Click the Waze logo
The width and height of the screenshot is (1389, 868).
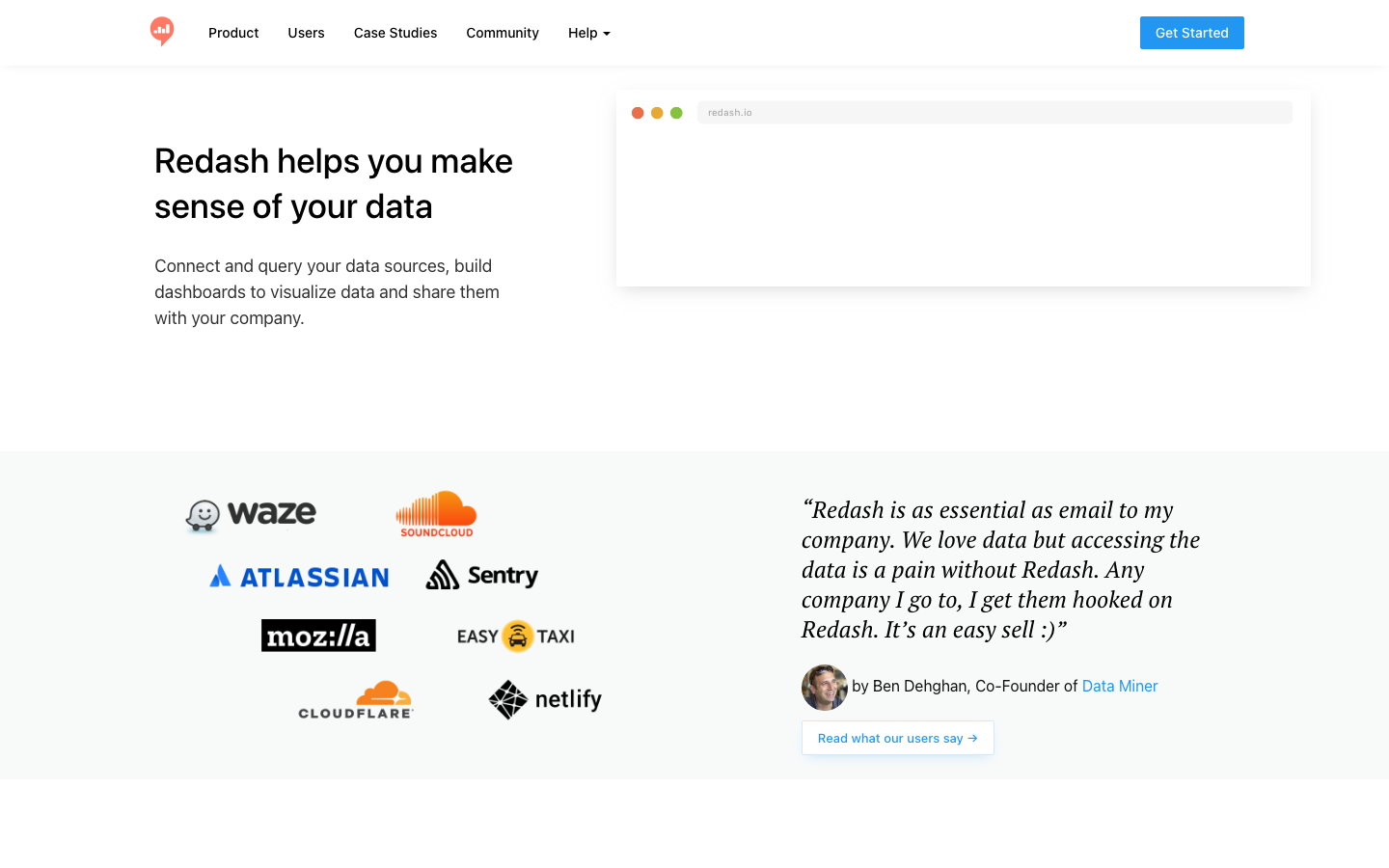tap(251, 515)
